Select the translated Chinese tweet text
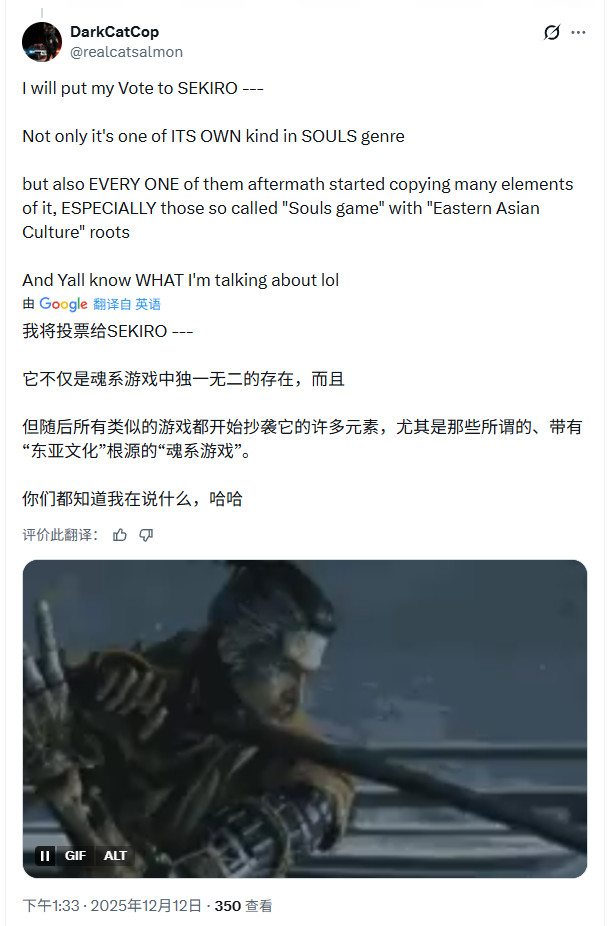614x926 pixels. (x=302, y=415)
